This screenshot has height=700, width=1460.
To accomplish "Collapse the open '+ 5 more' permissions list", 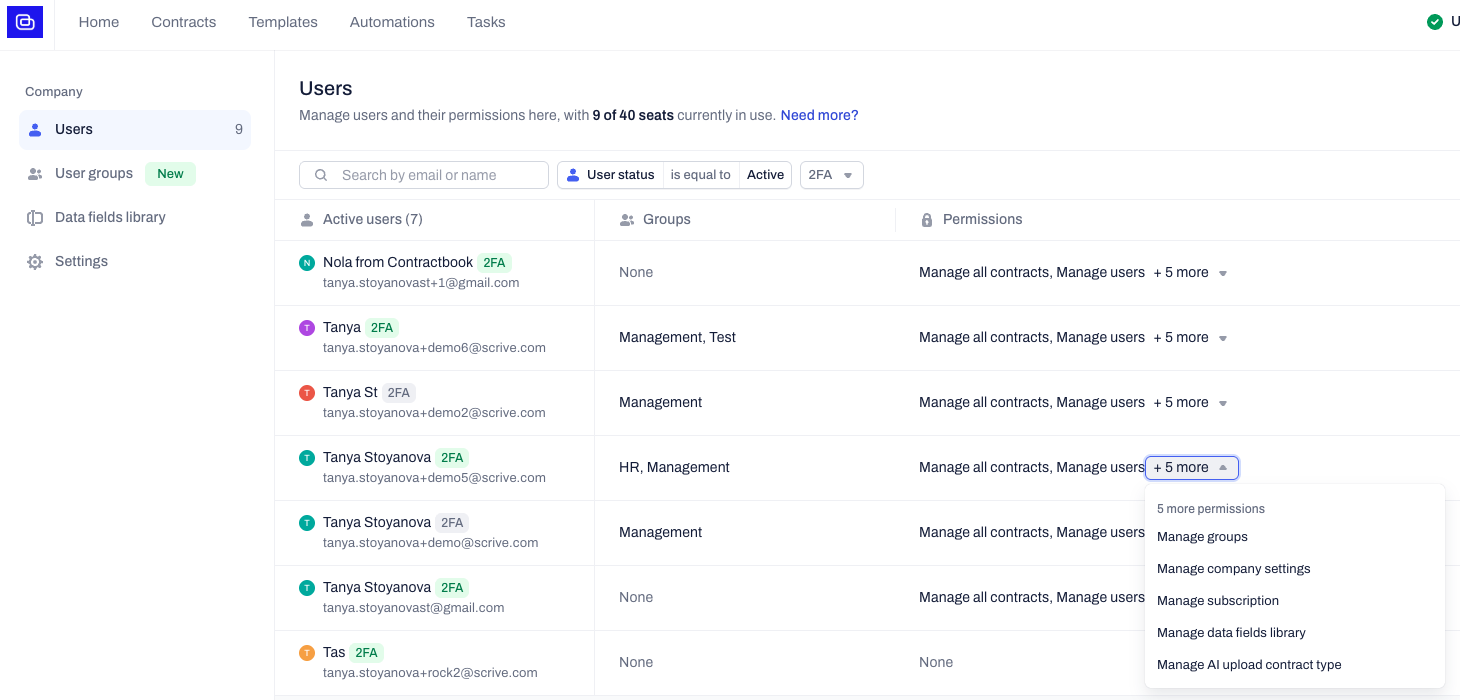I will tap(1191, 468).
